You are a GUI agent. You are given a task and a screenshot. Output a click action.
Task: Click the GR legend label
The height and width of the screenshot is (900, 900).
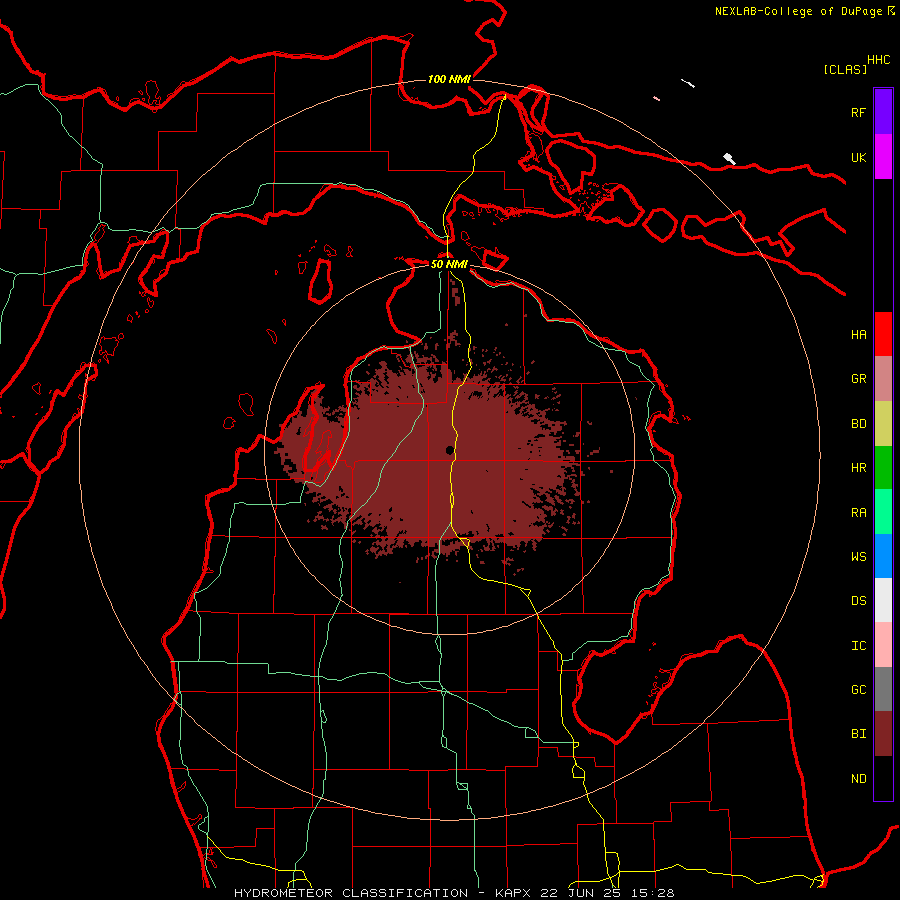point(858,379)
